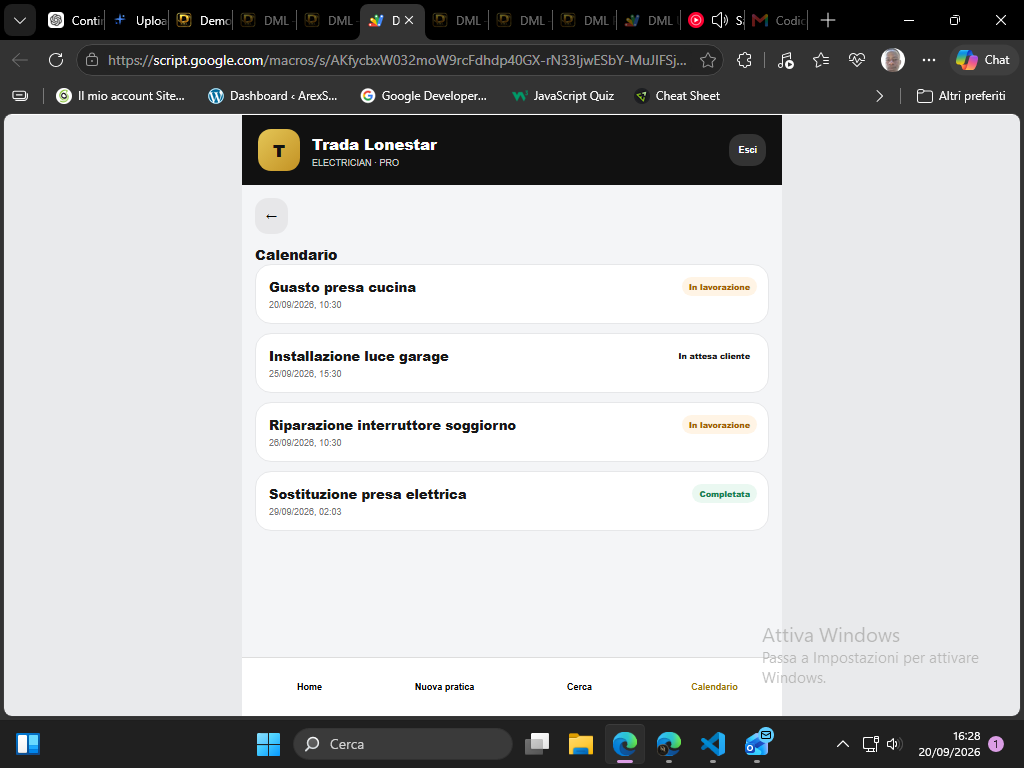Click the taskbar Cerca search box
This screenshot has height=768, width=1024.
click(403, 744)
